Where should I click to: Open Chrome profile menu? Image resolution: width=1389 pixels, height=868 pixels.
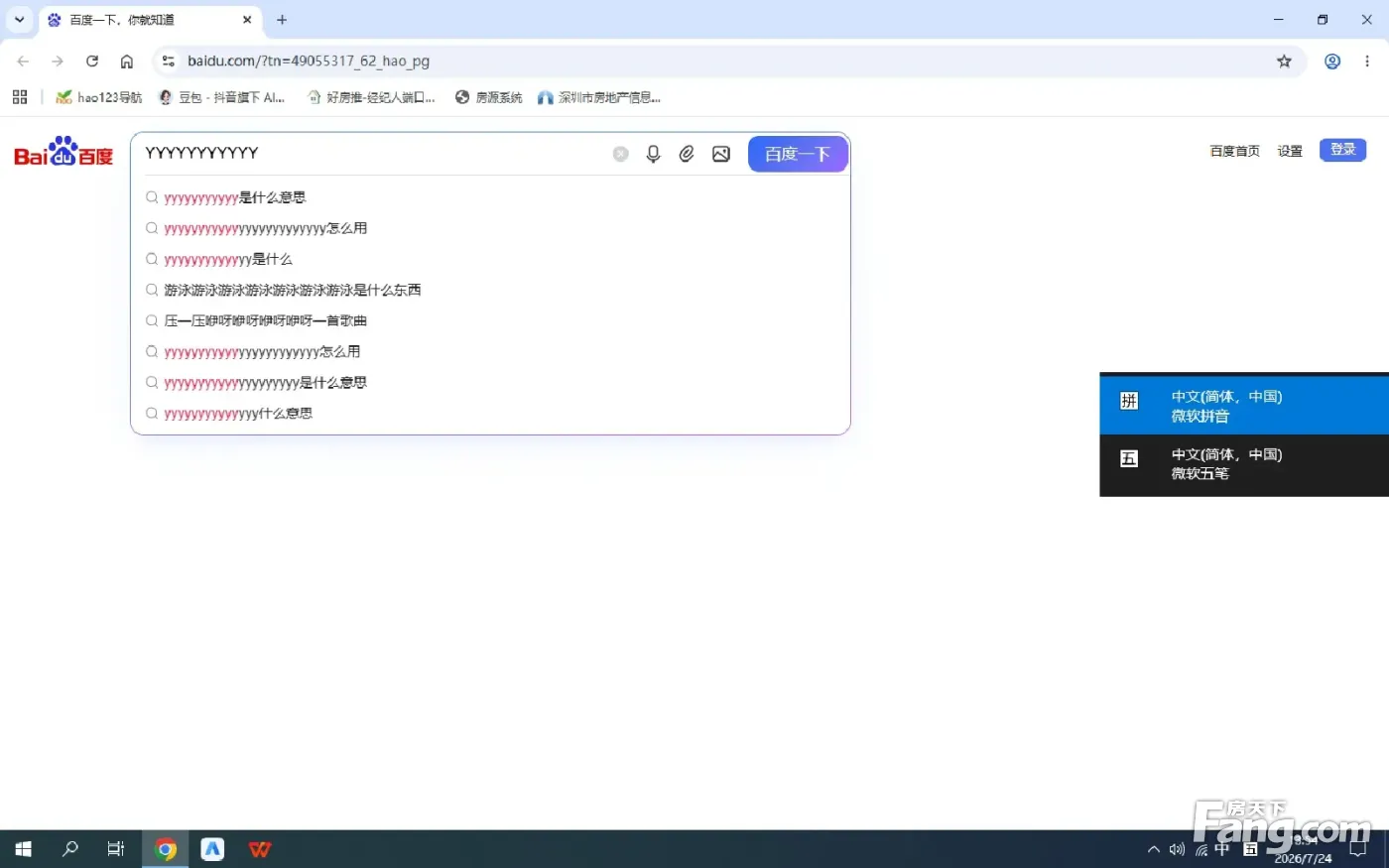pos(1332,62)
